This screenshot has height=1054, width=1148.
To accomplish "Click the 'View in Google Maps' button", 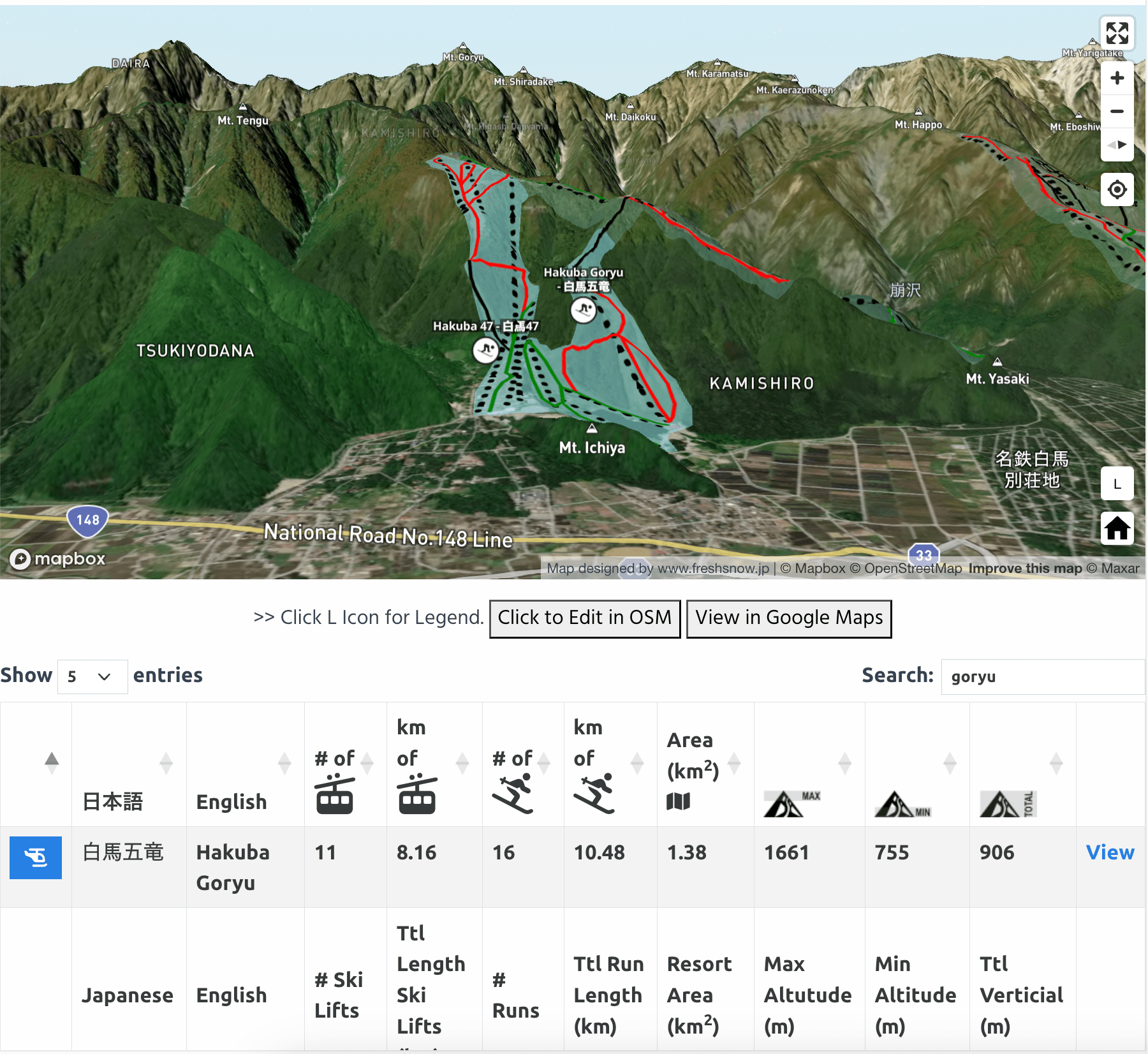I will [x=789, y=618].
